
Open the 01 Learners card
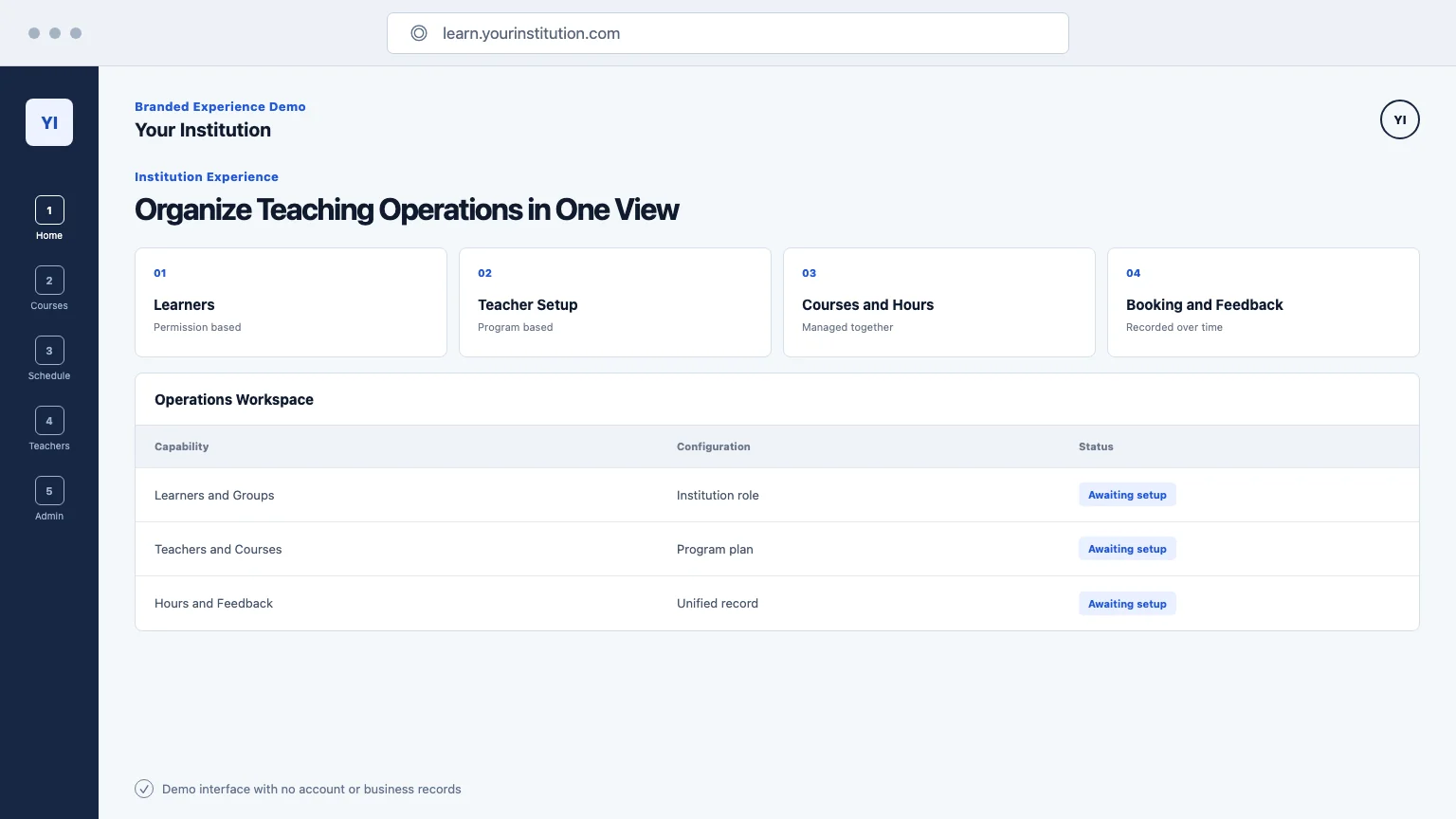(291, 302)
